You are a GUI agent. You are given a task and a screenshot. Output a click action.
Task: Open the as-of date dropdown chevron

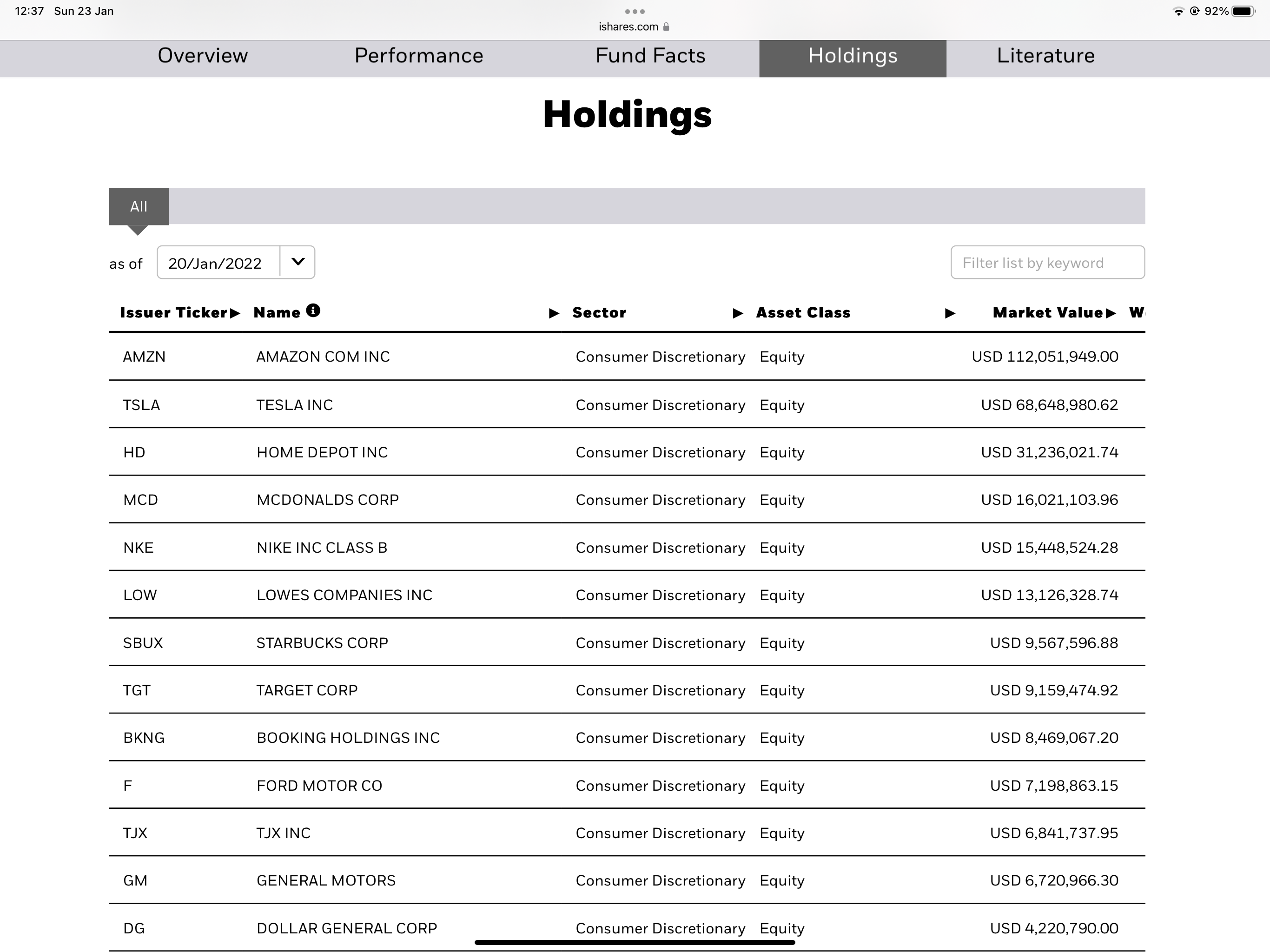click(298, 262)
